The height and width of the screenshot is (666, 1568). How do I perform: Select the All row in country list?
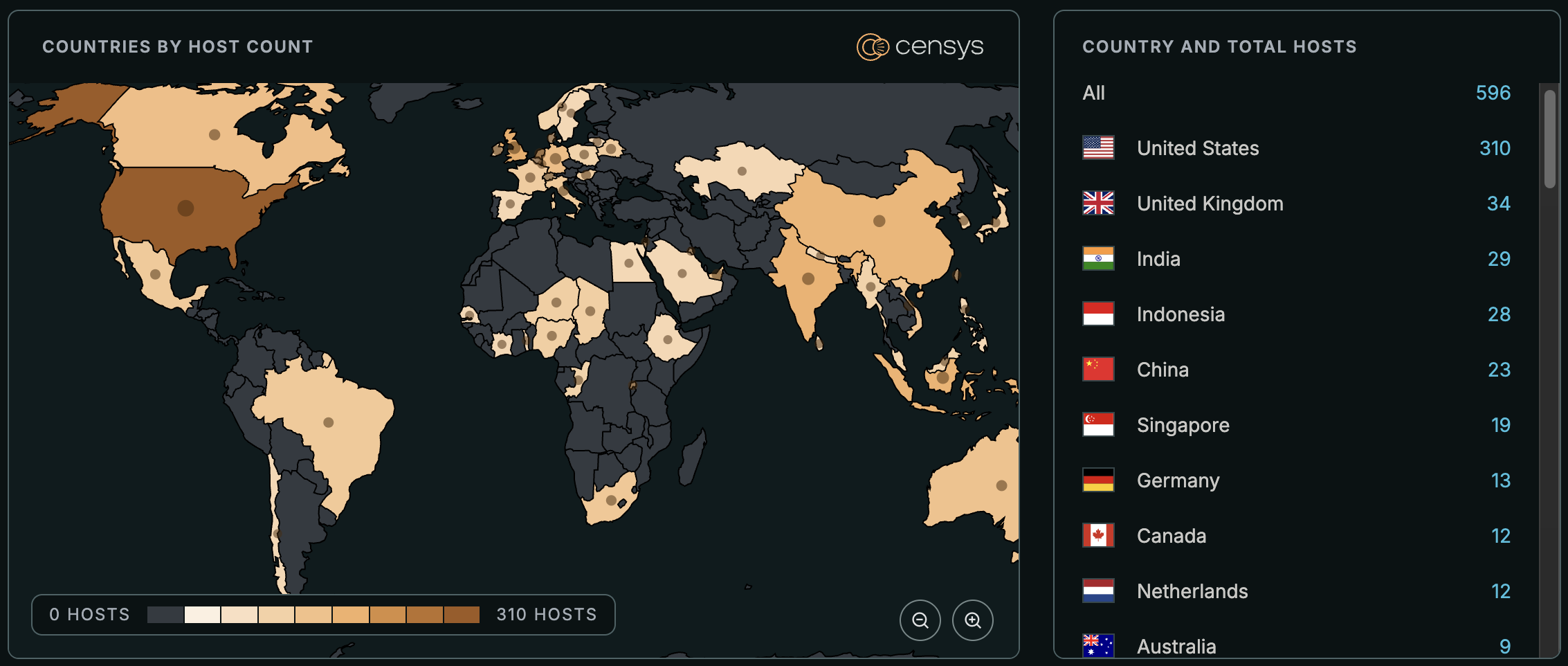point(1094,93)
